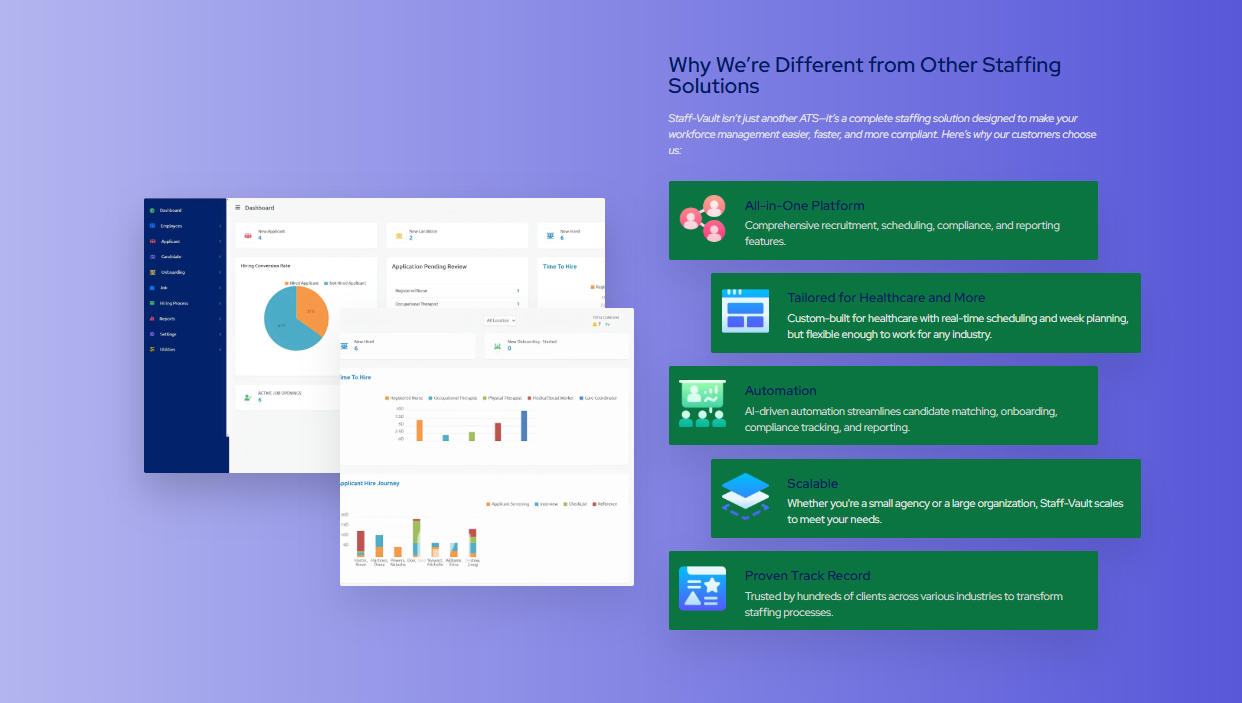The height and width of the screenshot is (703, 1242).
Task: Click the Candidate sidebar icon
Action: tap(152, 257)
